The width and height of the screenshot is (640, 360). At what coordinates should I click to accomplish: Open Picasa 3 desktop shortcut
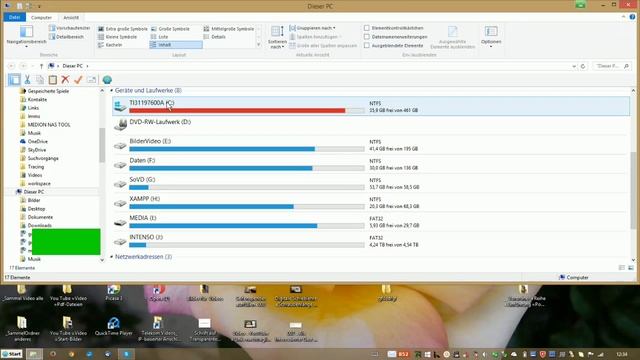click(x=113, y=293)
